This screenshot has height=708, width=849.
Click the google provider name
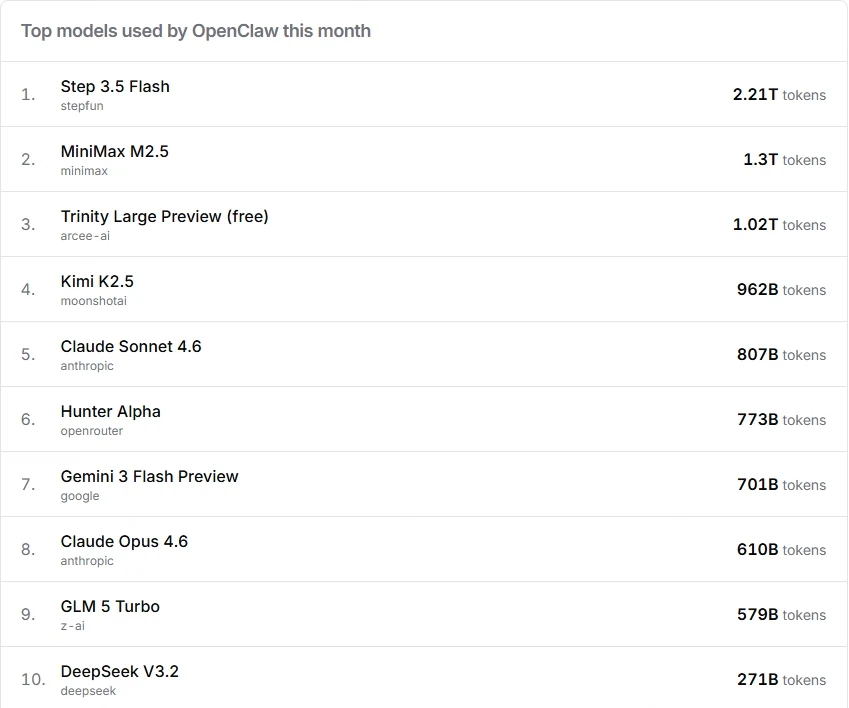[80, 496]
